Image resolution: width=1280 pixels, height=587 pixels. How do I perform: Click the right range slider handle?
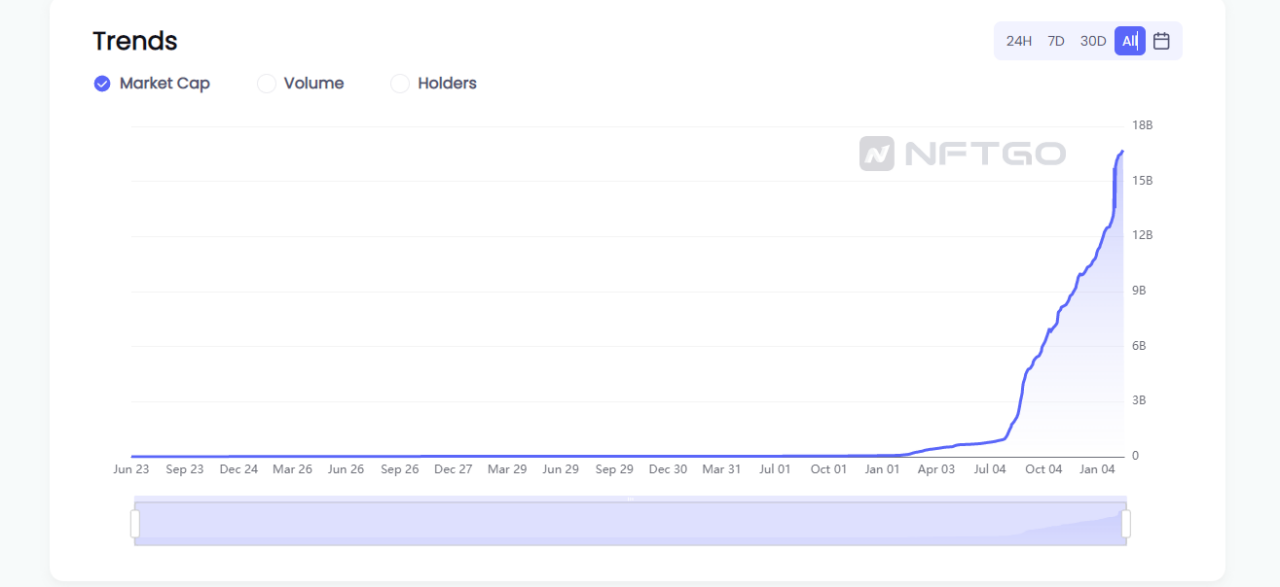(x=1126, y=523)
